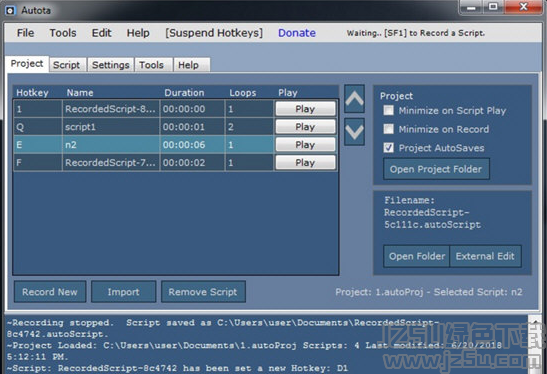Click the Hotkey column header
Screen dimensions: 547x374
coord(32,93)
